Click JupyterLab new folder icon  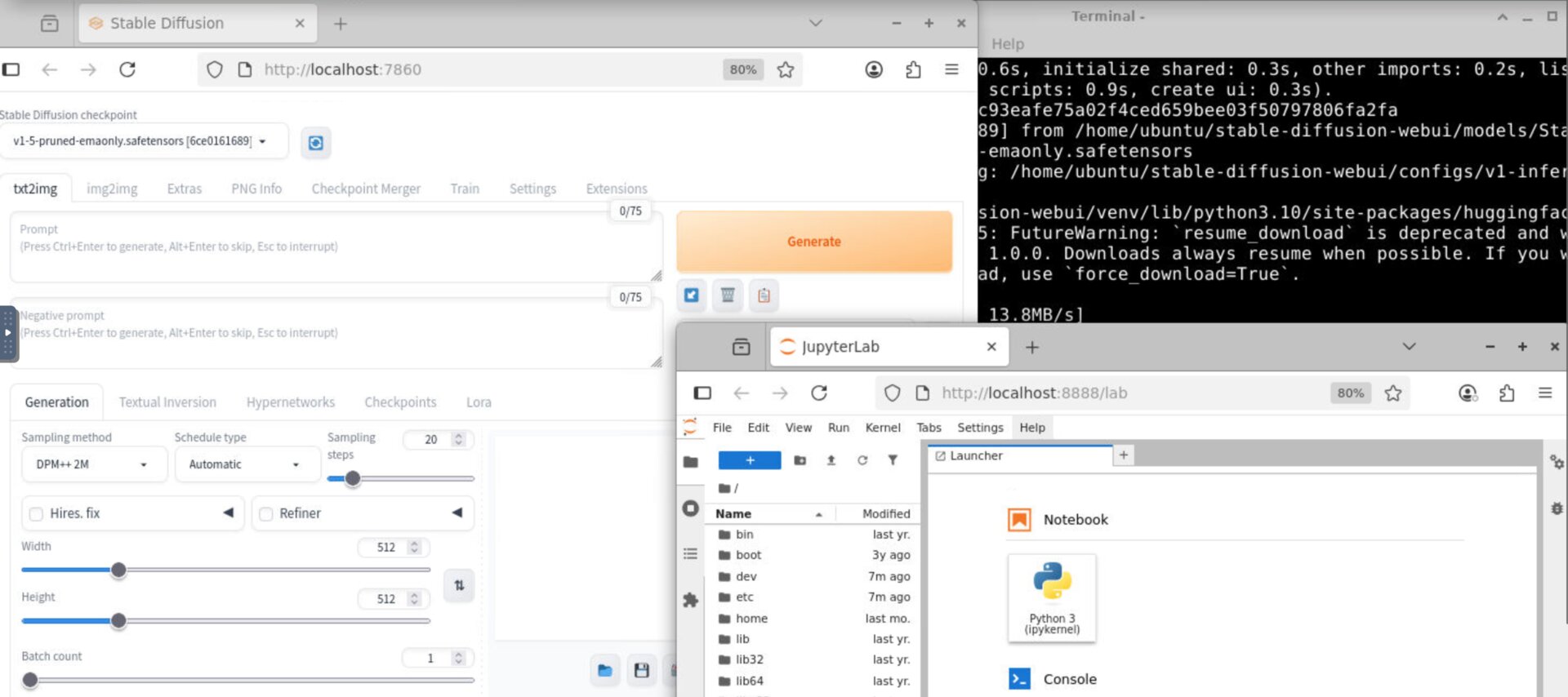(x=800, y=460)
